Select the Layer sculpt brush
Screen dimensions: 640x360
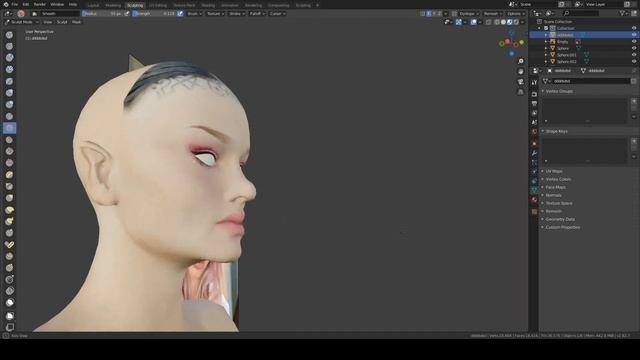(x=9, y=81)
